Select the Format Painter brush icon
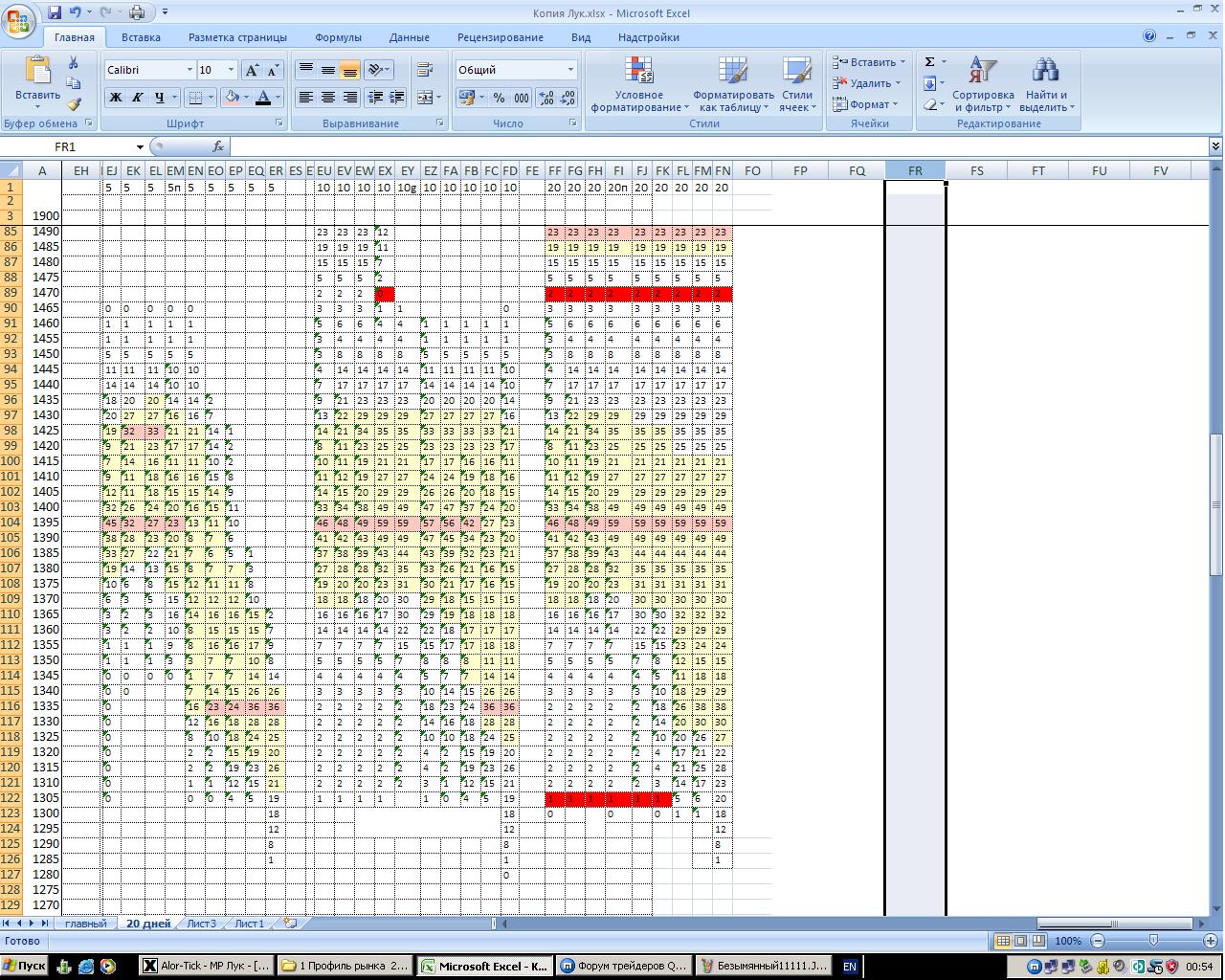 [x=74, y=104]
